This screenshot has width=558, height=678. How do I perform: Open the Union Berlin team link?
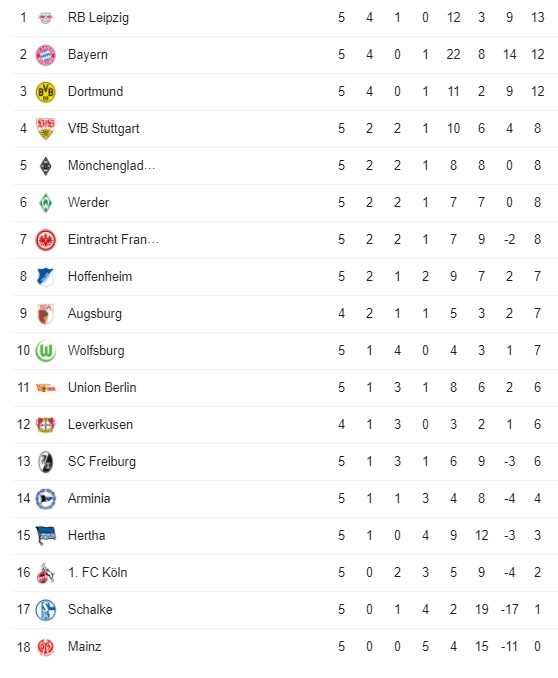(x=102, y=387)
